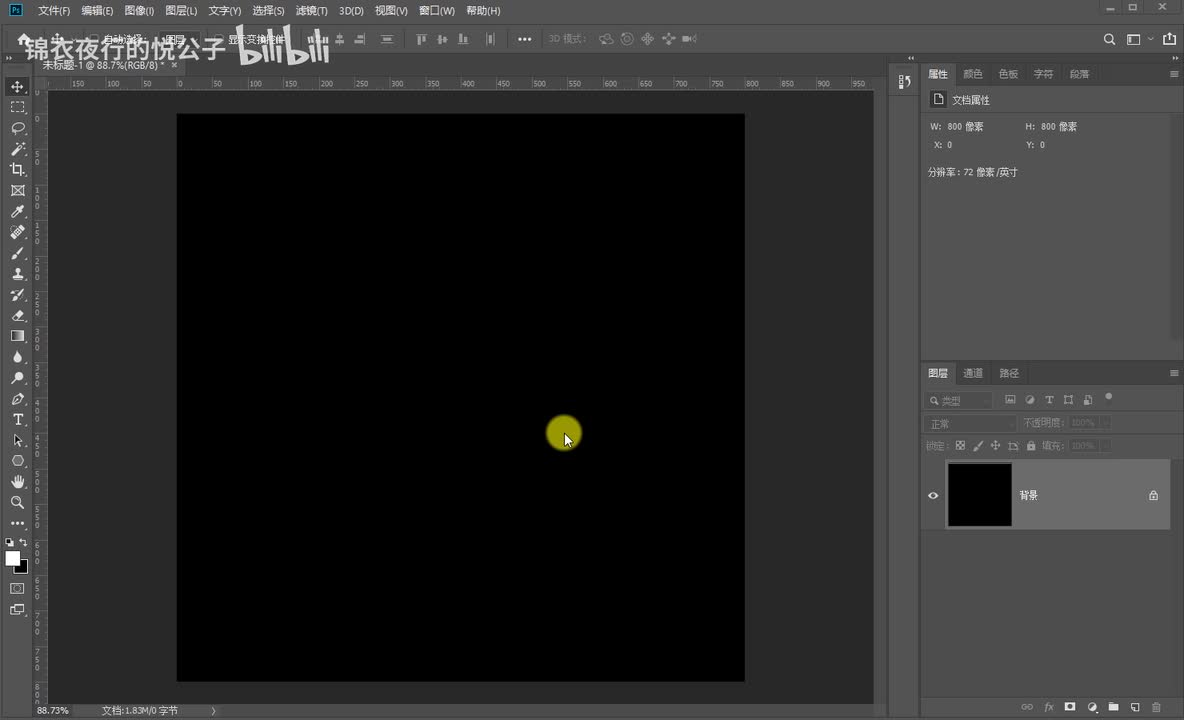Toggle lock position
The image size is (1184, 720).
[x=995, y=446]
